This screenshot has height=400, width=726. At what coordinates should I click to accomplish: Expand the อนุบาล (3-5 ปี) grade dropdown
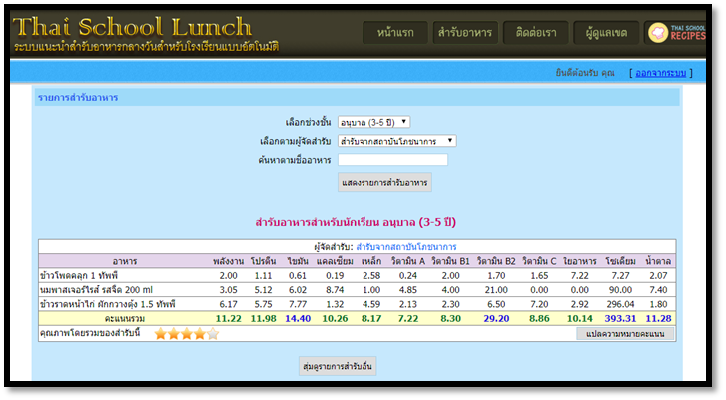(374, 122)
